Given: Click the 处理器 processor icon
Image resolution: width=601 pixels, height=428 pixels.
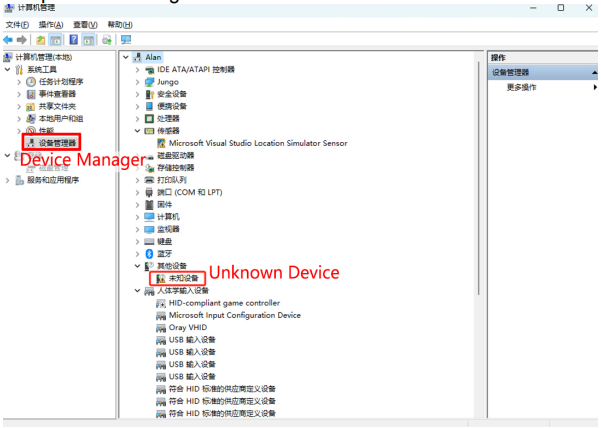Looking at the screenshot, I should (149, 118).
